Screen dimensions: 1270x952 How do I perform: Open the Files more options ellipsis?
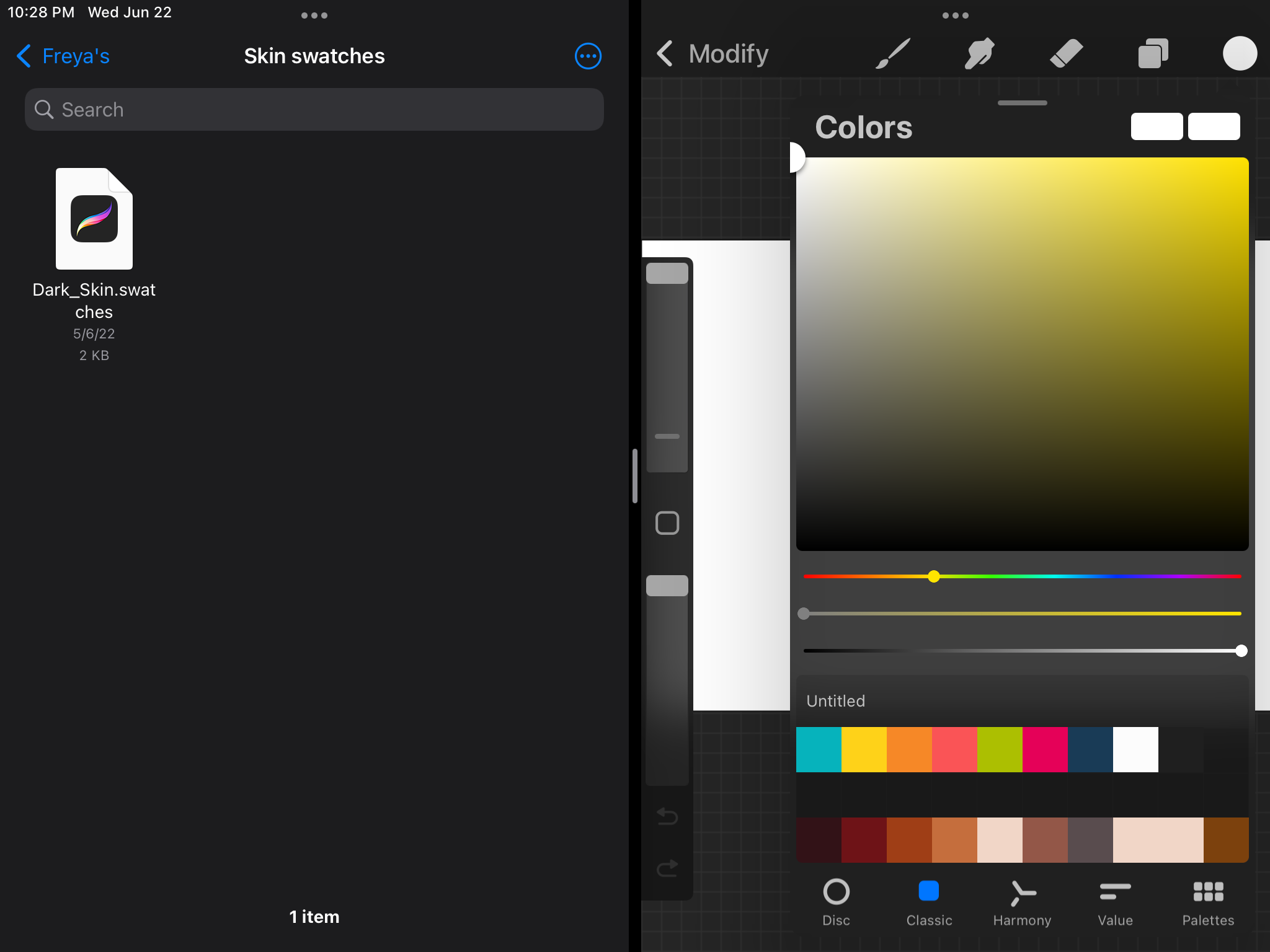[587, 56]
